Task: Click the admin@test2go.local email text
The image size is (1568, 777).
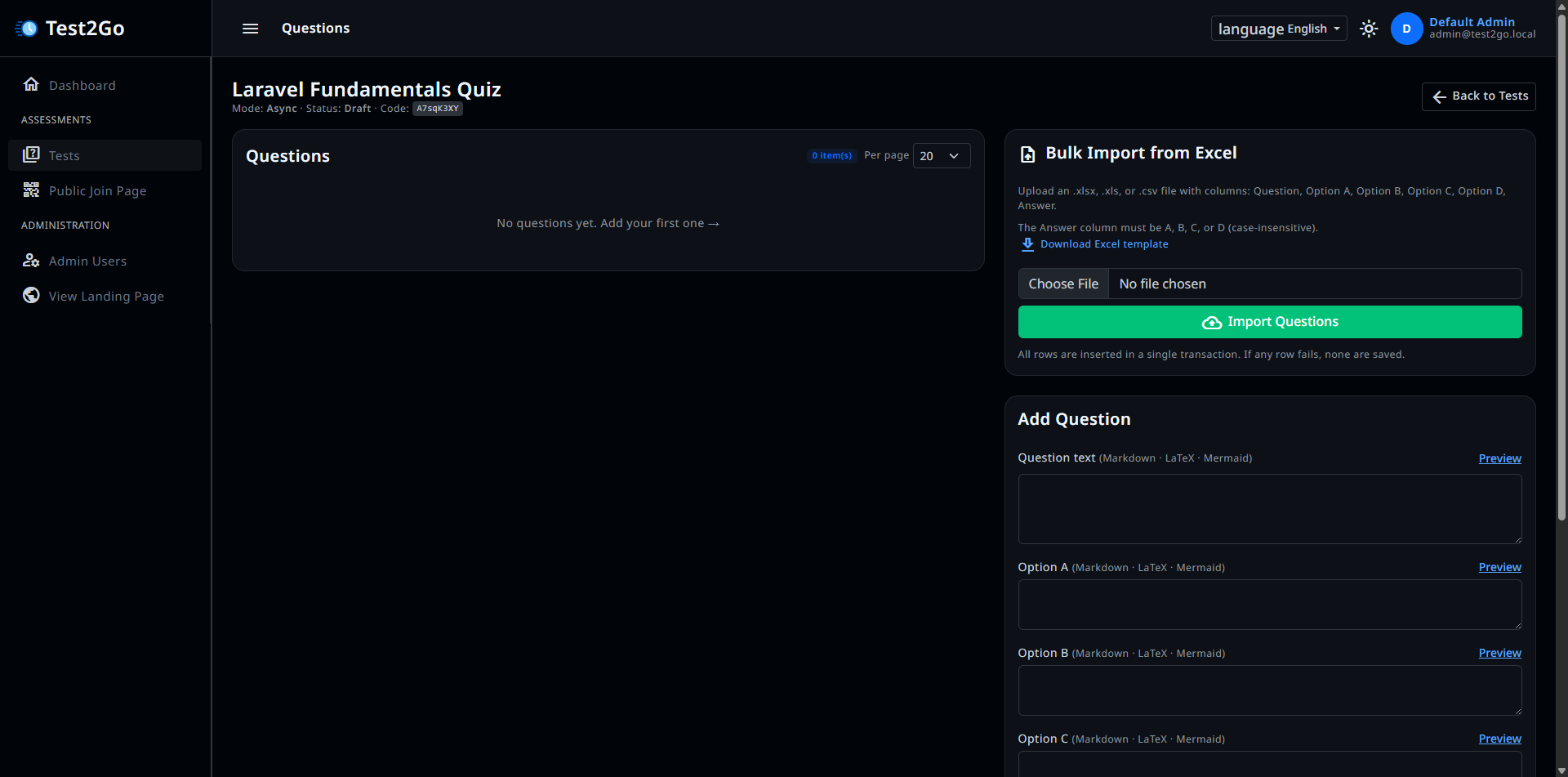Action: tap(1482, 34)
